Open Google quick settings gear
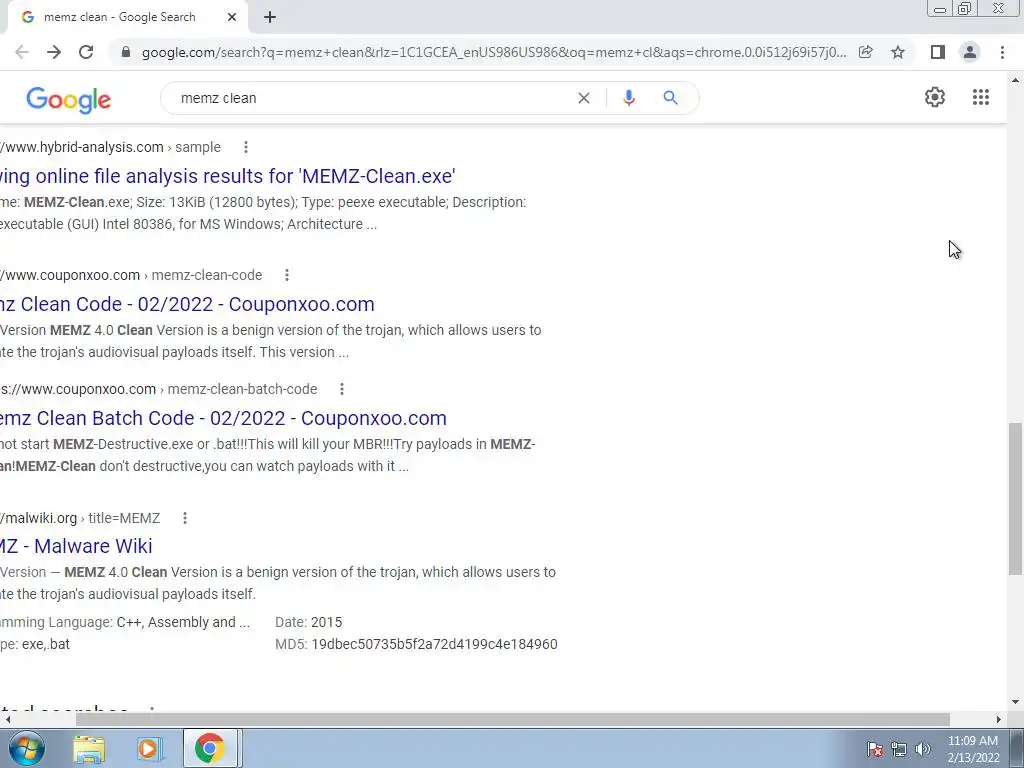 pos(935,97)
